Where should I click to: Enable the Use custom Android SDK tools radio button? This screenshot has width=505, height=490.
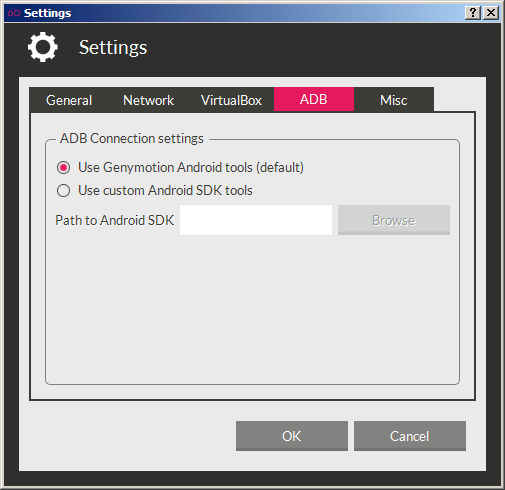pyautogui.click(x=63, y=191)
